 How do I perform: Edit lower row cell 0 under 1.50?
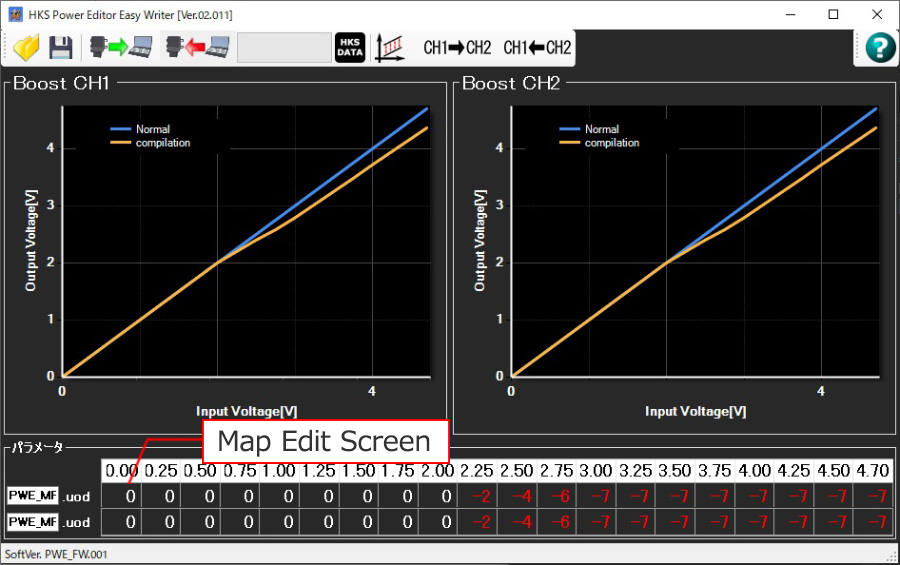359,522
